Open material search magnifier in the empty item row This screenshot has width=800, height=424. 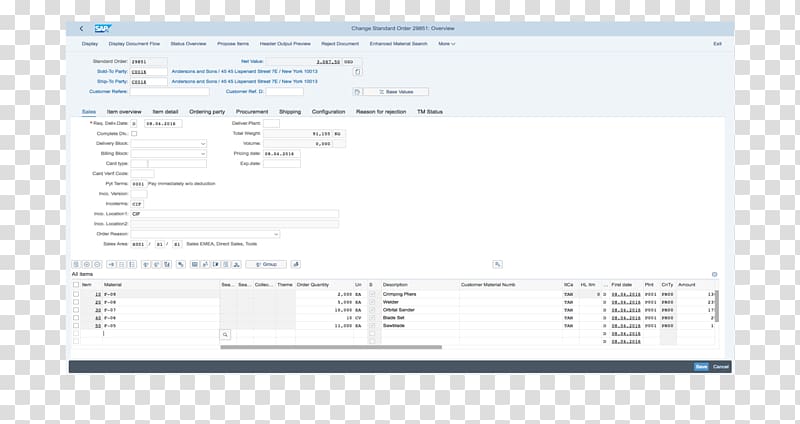225,334
